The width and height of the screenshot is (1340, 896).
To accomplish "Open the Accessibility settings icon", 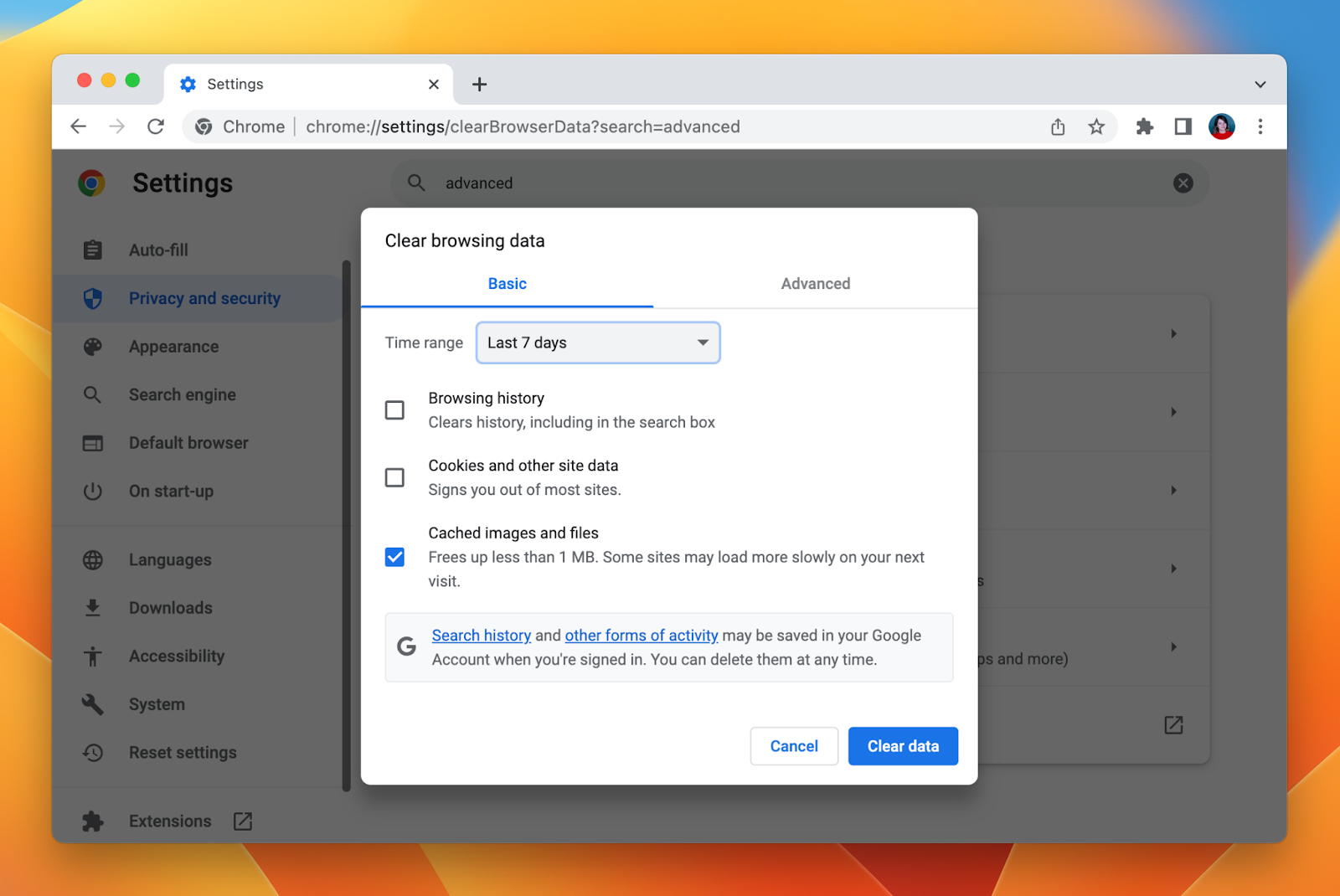I will pyautogui.click(x=93, y=656).
